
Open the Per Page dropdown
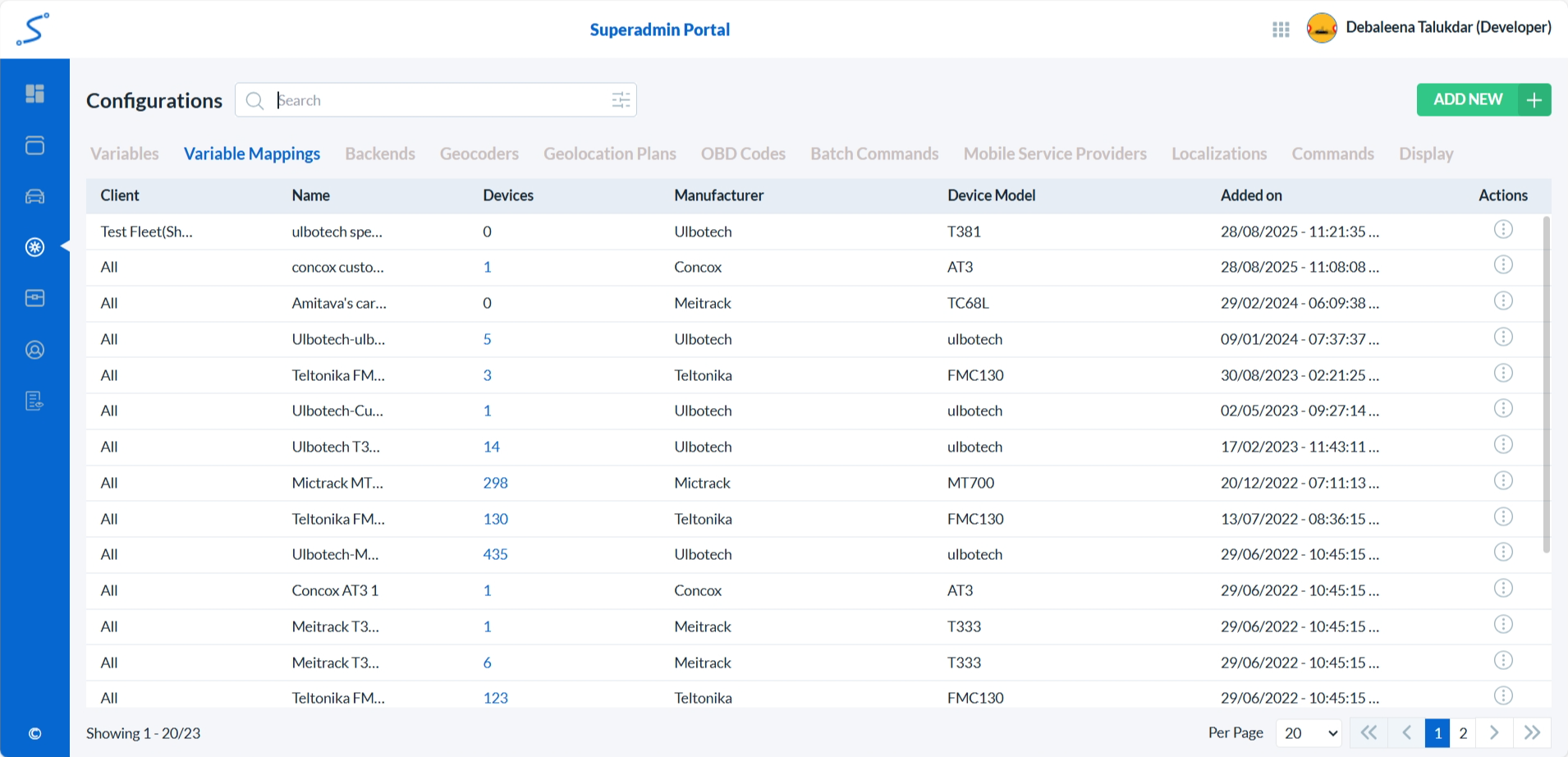point(1309,733)
